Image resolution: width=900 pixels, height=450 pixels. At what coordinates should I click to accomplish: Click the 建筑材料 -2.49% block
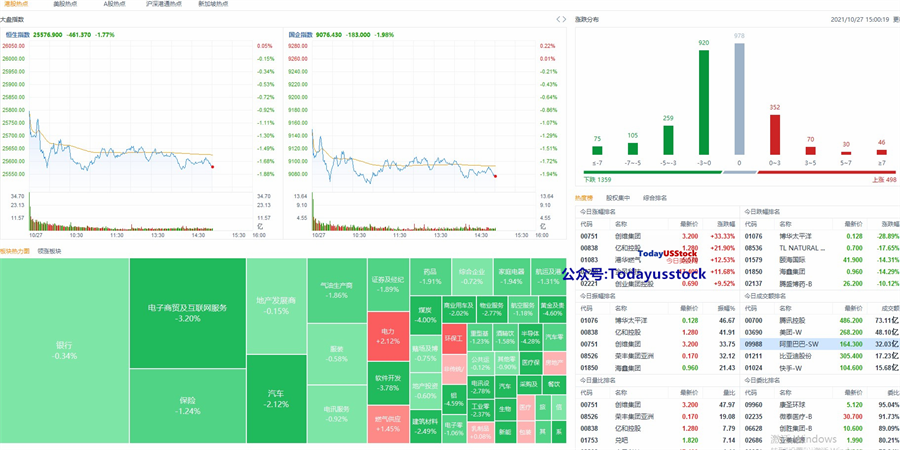coord(425,426)
